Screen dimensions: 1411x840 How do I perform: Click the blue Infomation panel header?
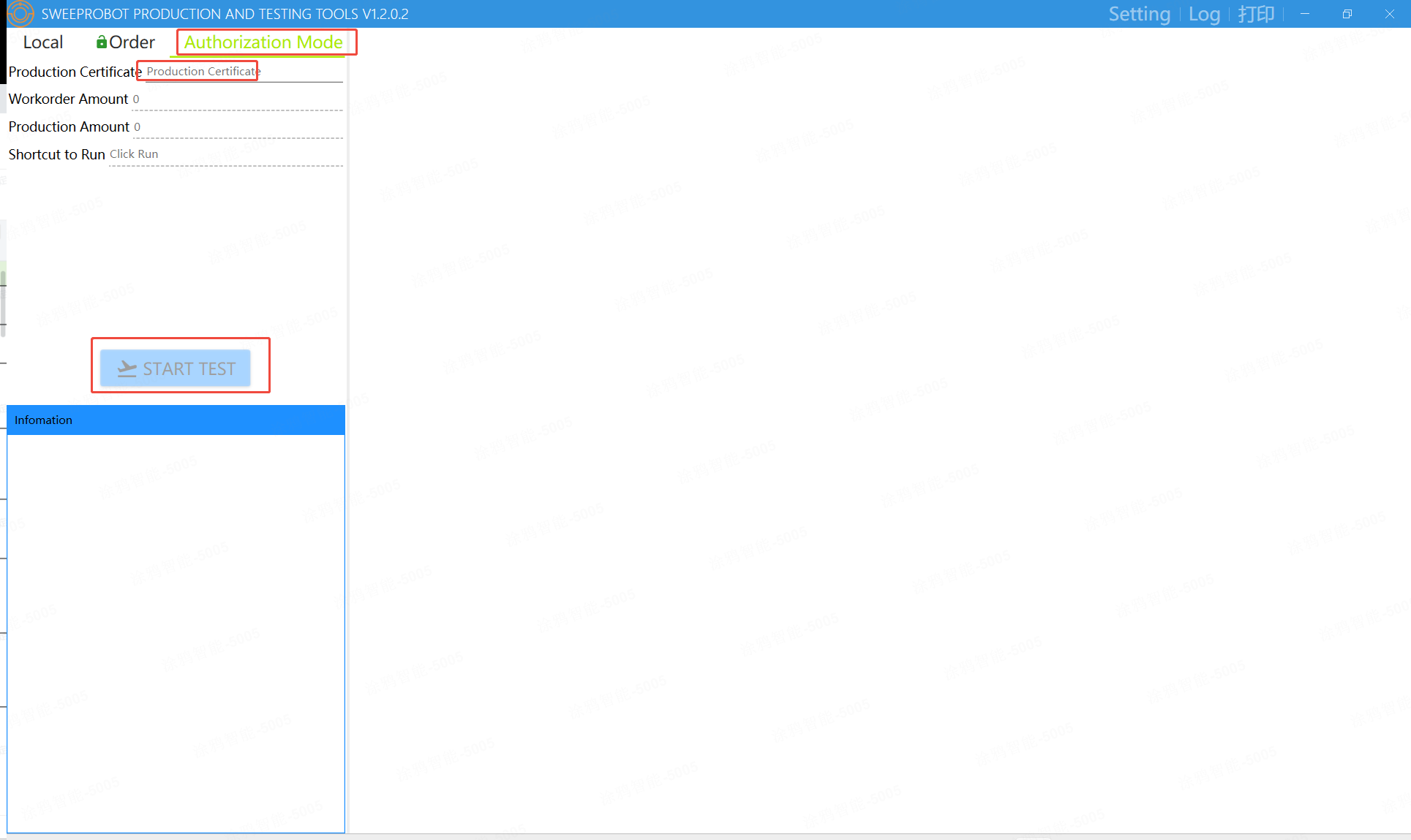click(176, 420)
